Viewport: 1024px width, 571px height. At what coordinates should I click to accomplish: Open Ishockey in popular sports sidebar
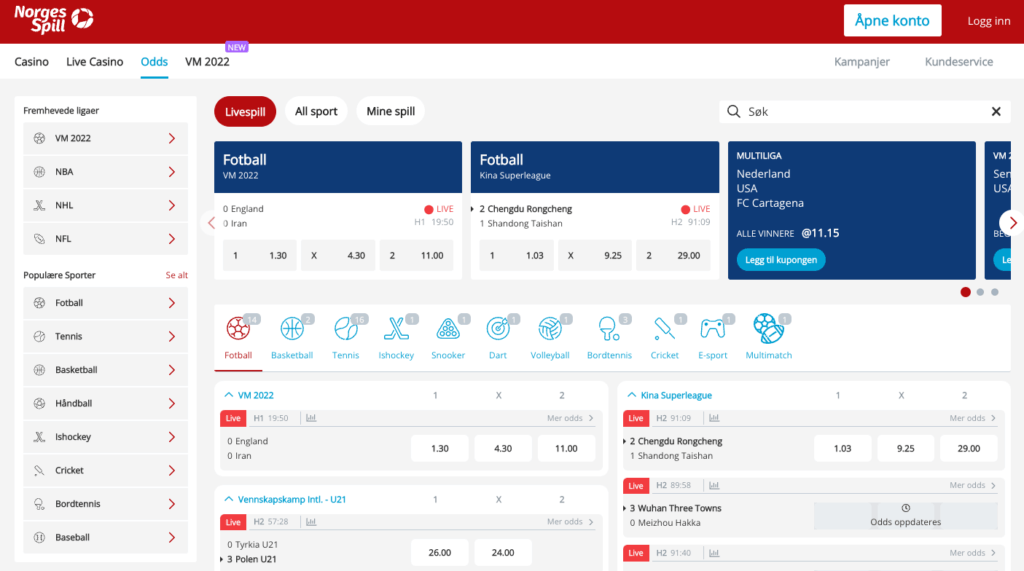(x=105, y=436)
